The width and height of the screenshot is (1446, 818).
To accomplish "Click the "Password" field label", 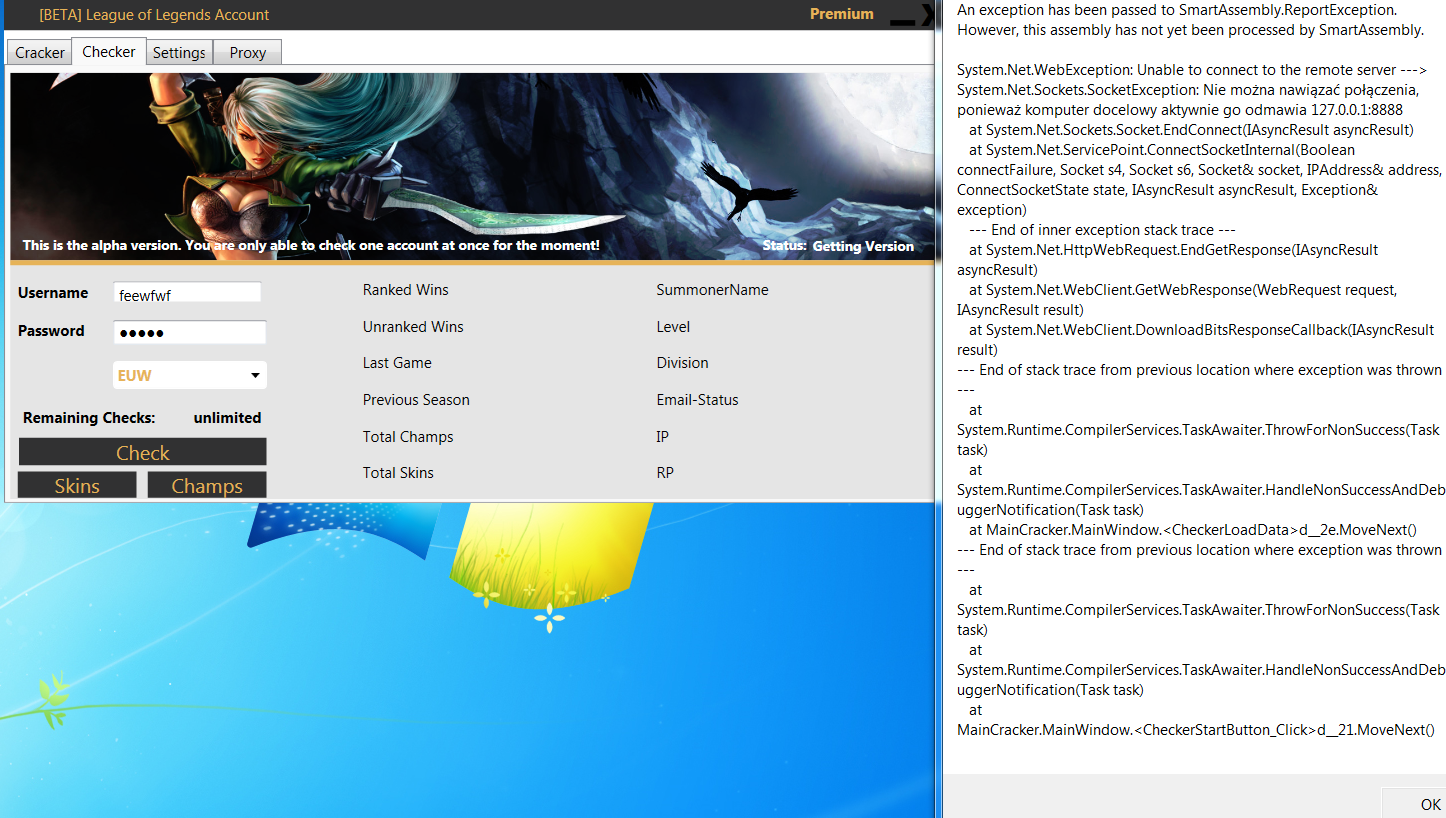I will [x=51, y=331].
